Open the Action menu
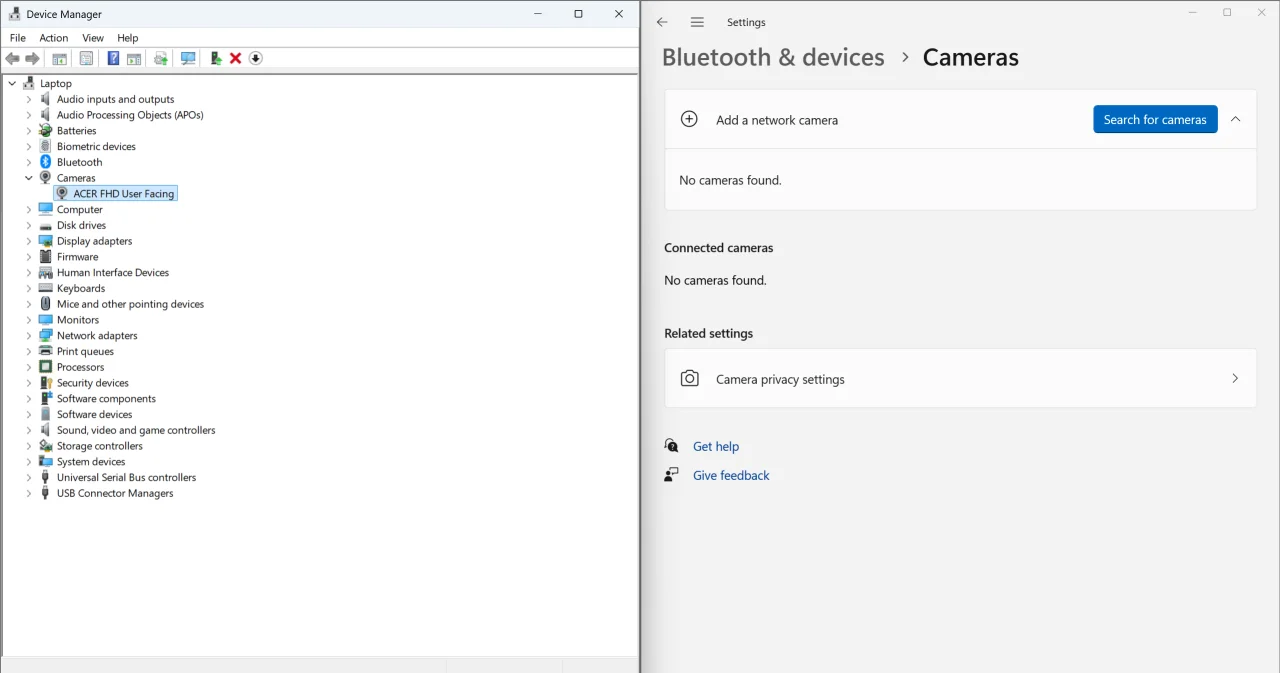 pos(54,38)
